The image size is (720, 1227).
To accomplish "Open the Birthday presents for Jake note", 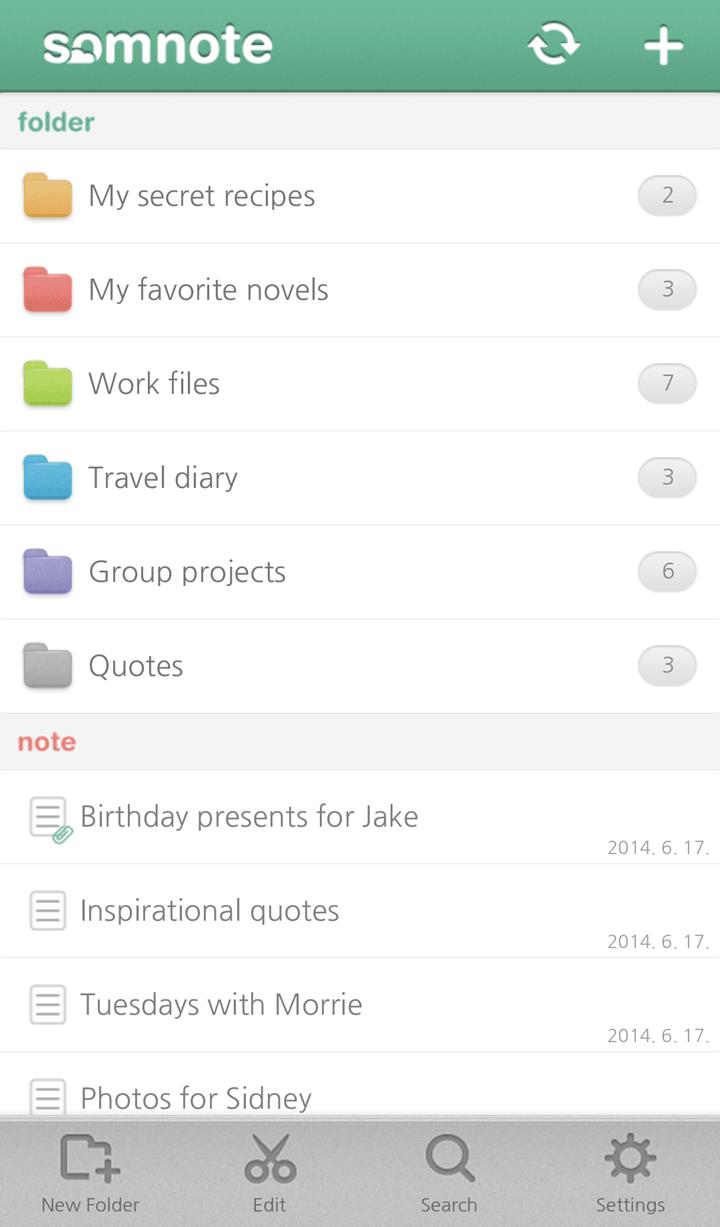I will tap(249, 817).
